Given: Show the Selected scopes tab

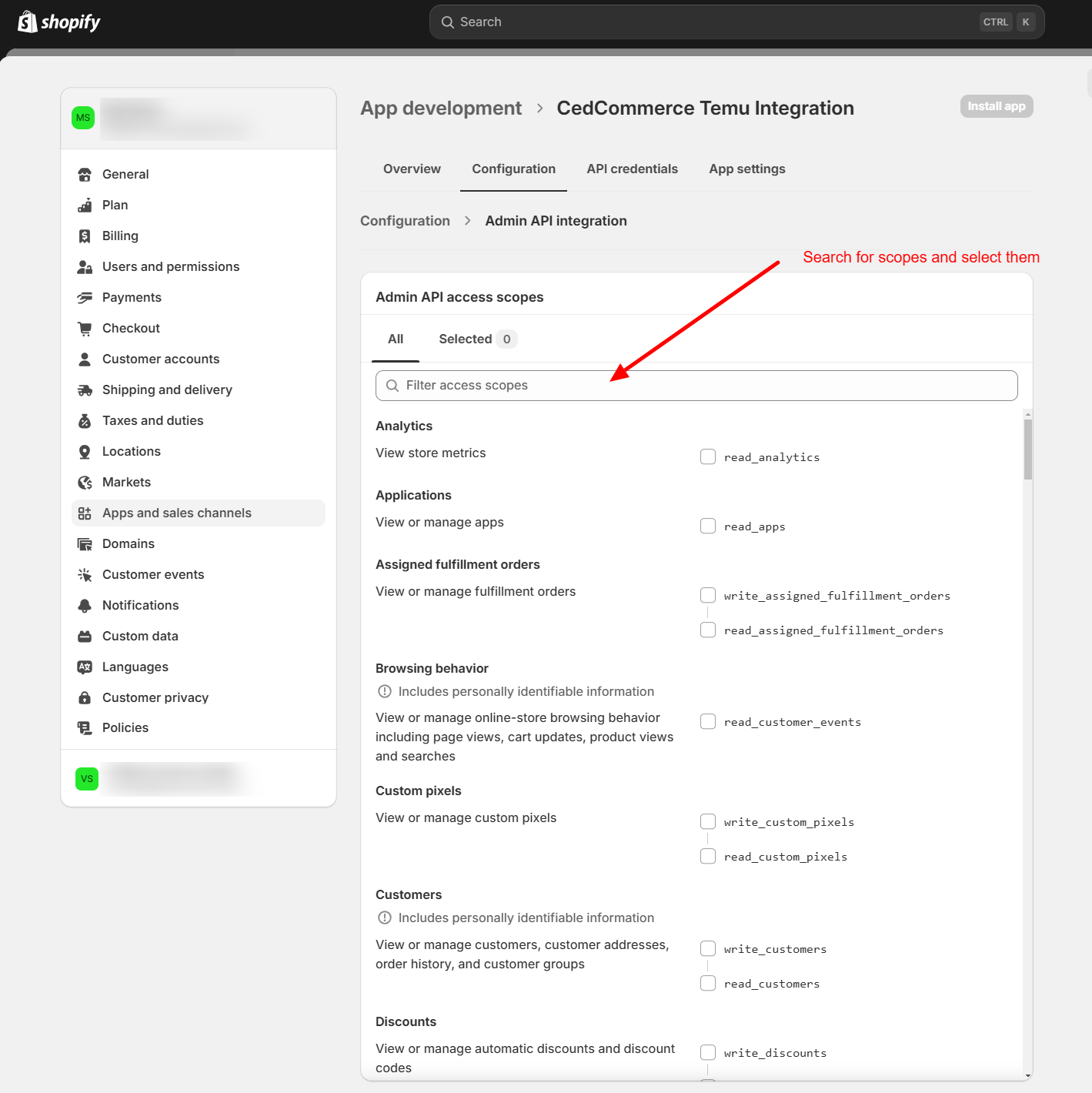Looking at the screenshot, I should [478, 339].
